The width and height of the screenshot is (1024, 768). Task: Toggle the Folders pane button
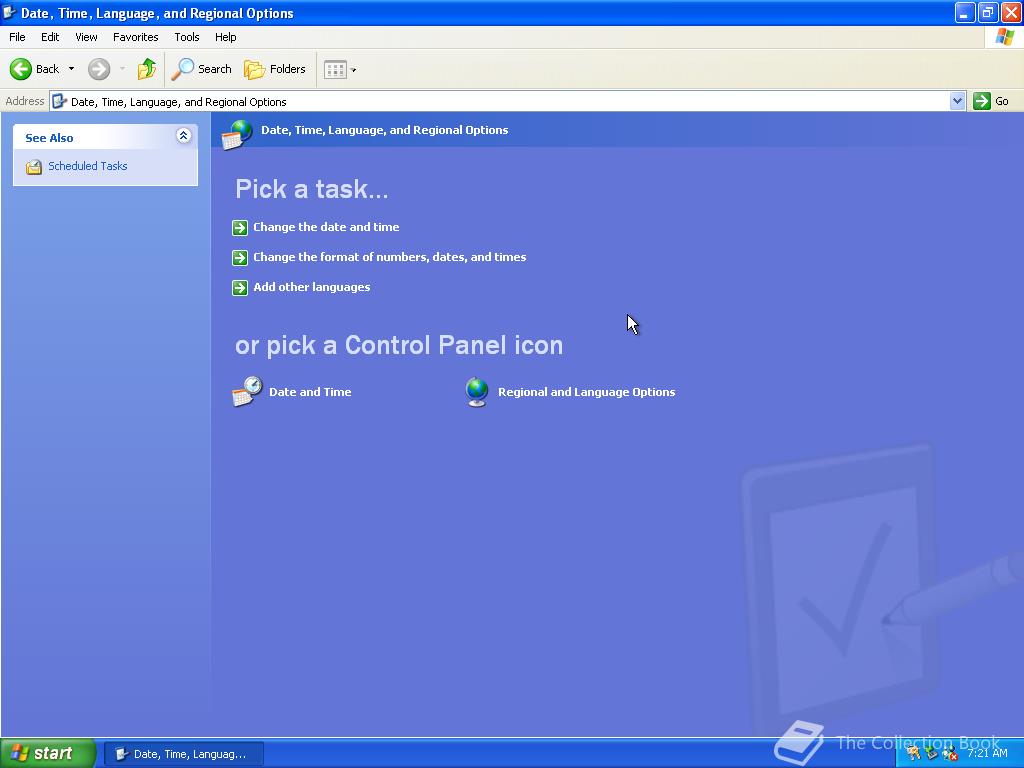274,69
